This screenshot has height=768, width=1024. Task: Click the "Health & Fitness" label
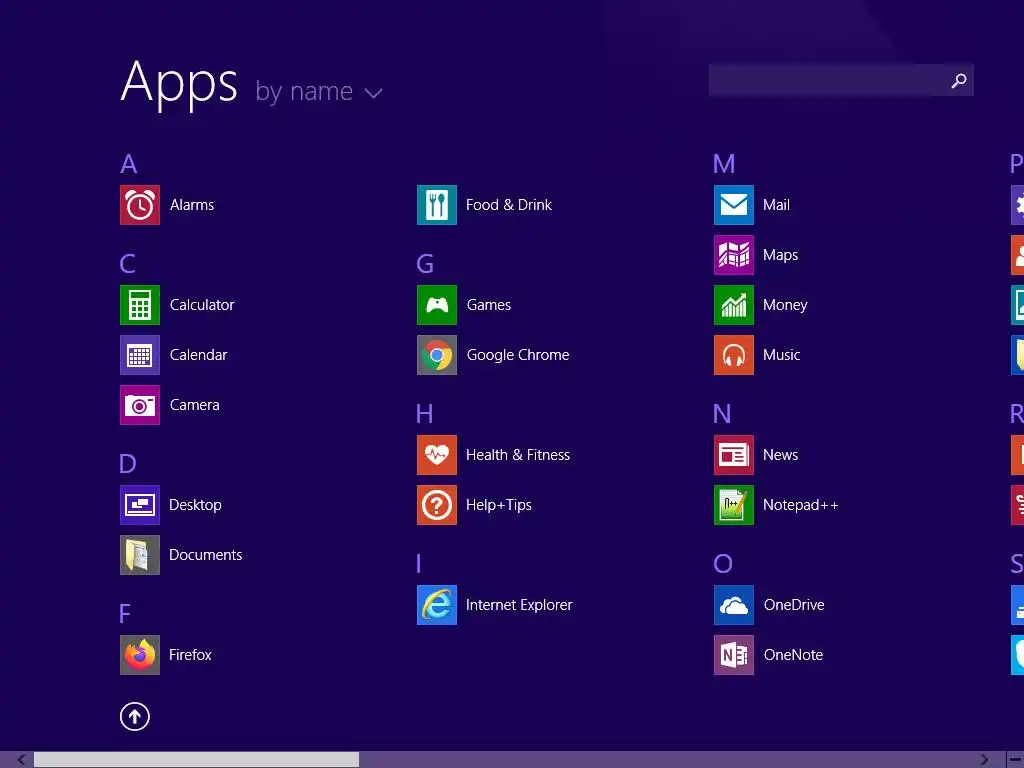[518, 455]
